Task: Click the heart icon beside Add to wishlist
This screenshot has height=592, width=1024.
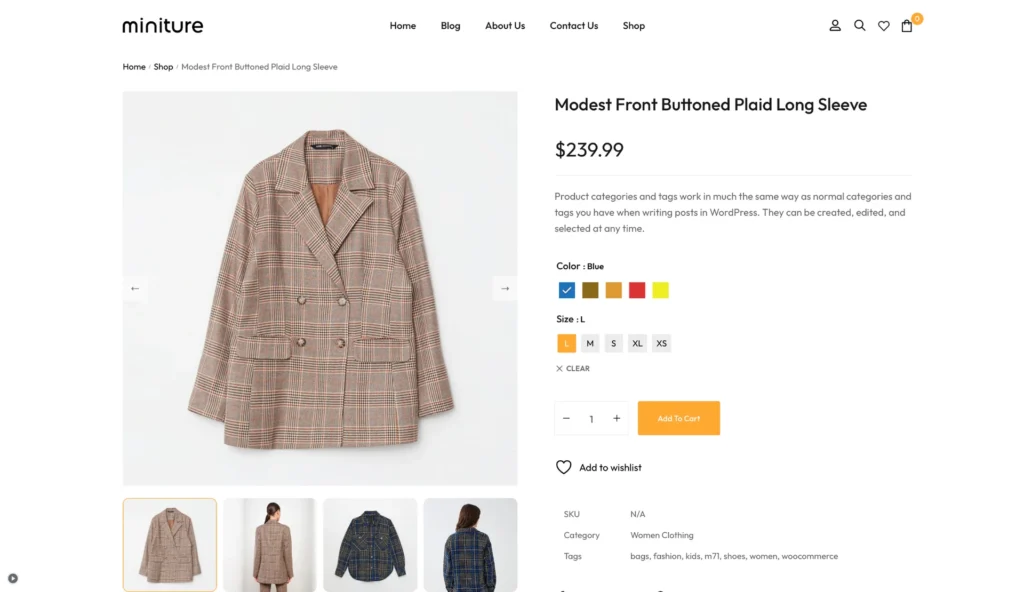Action: point(563,467)
